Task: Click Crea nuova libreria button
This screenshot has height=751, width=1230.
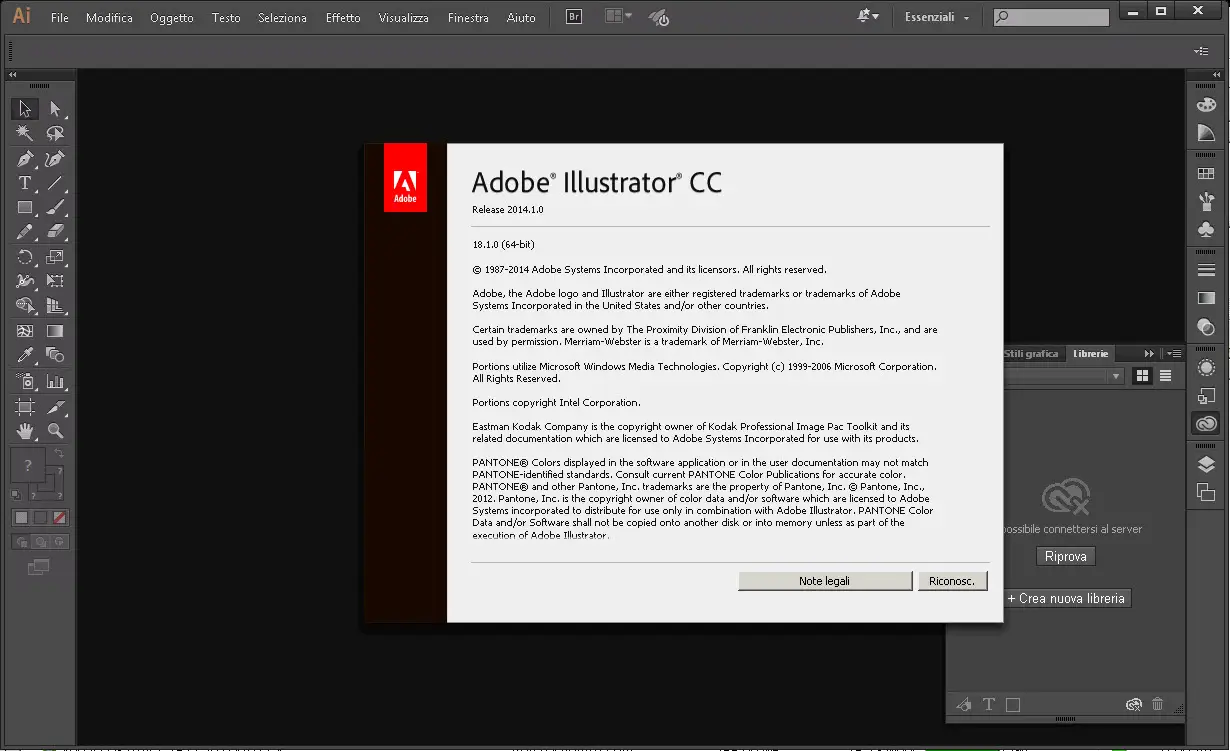Action: 1066,598
